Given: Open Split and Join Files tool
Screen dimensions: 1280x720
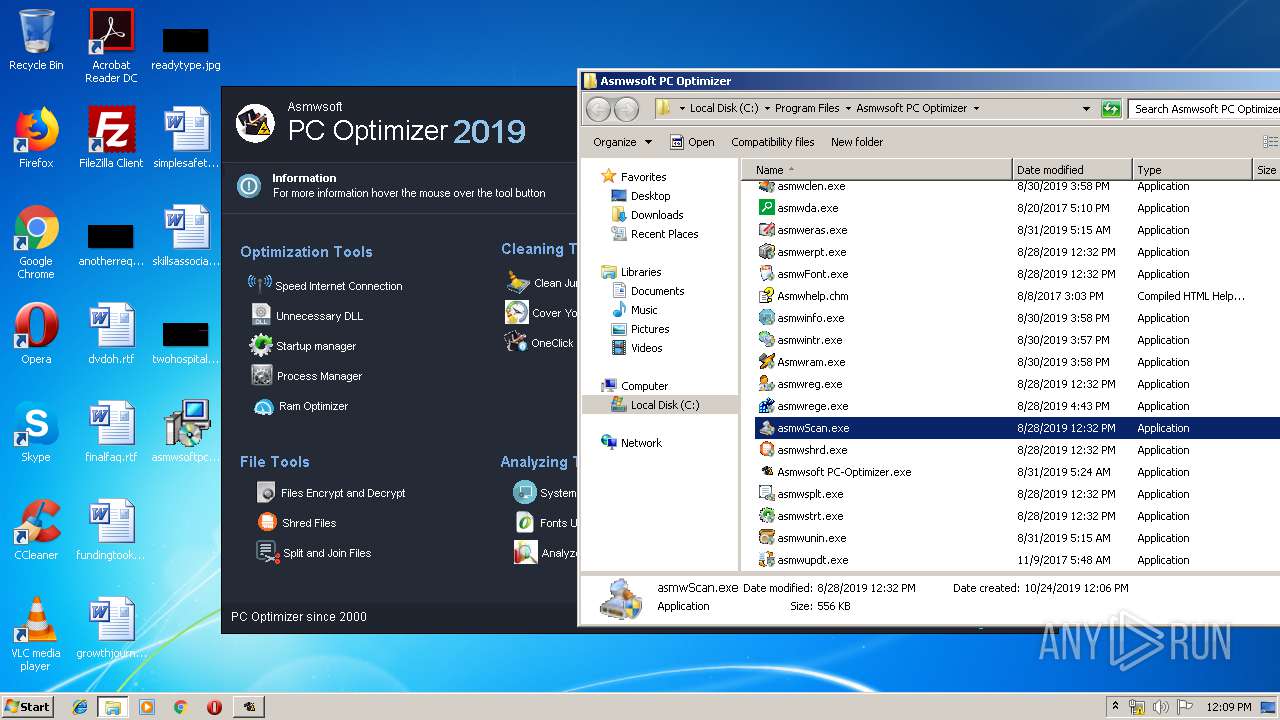Looking at the screenshot, I should click(314, 553).
